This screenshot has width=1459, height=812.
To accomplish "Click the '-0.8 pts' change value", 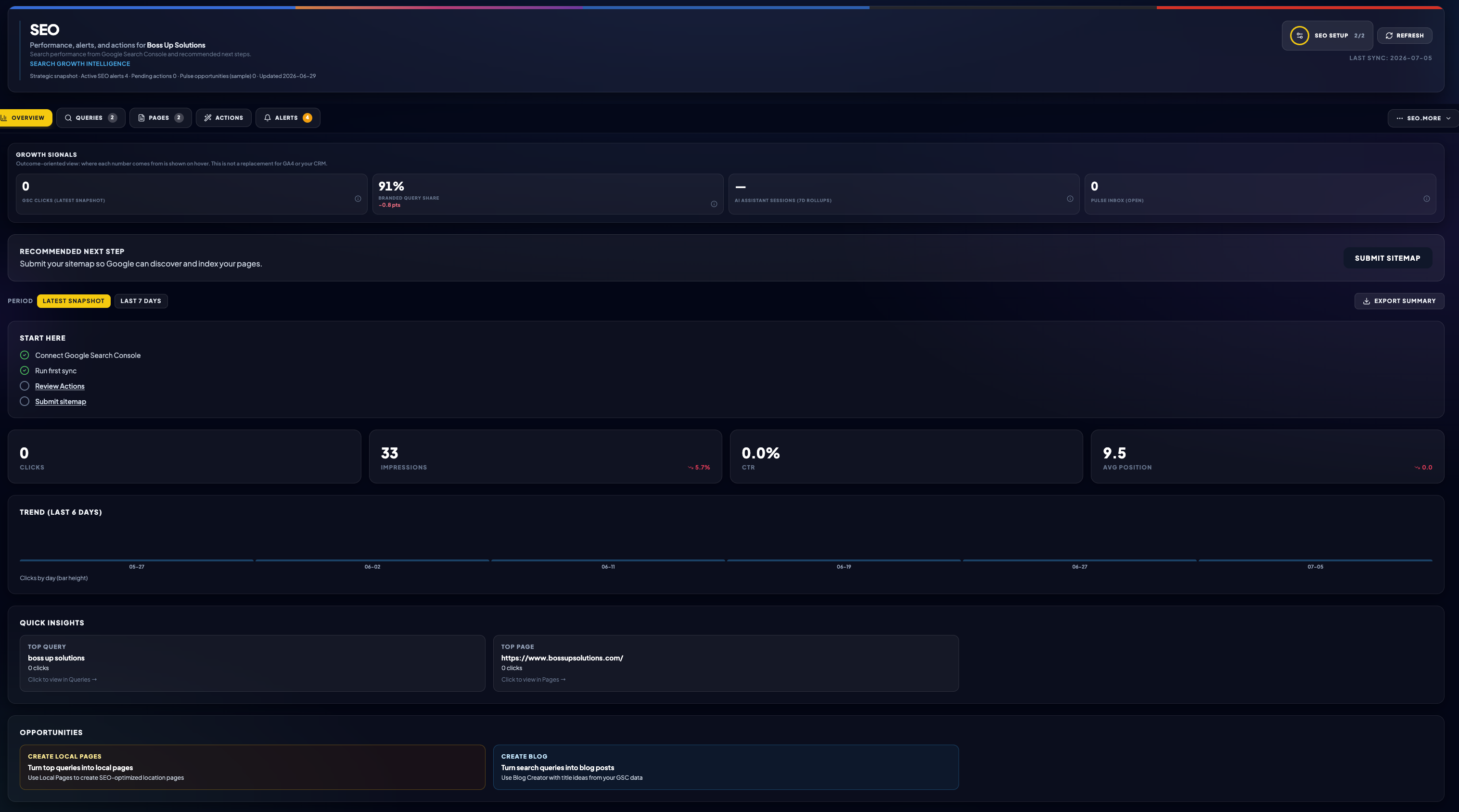I will (389, 205).
